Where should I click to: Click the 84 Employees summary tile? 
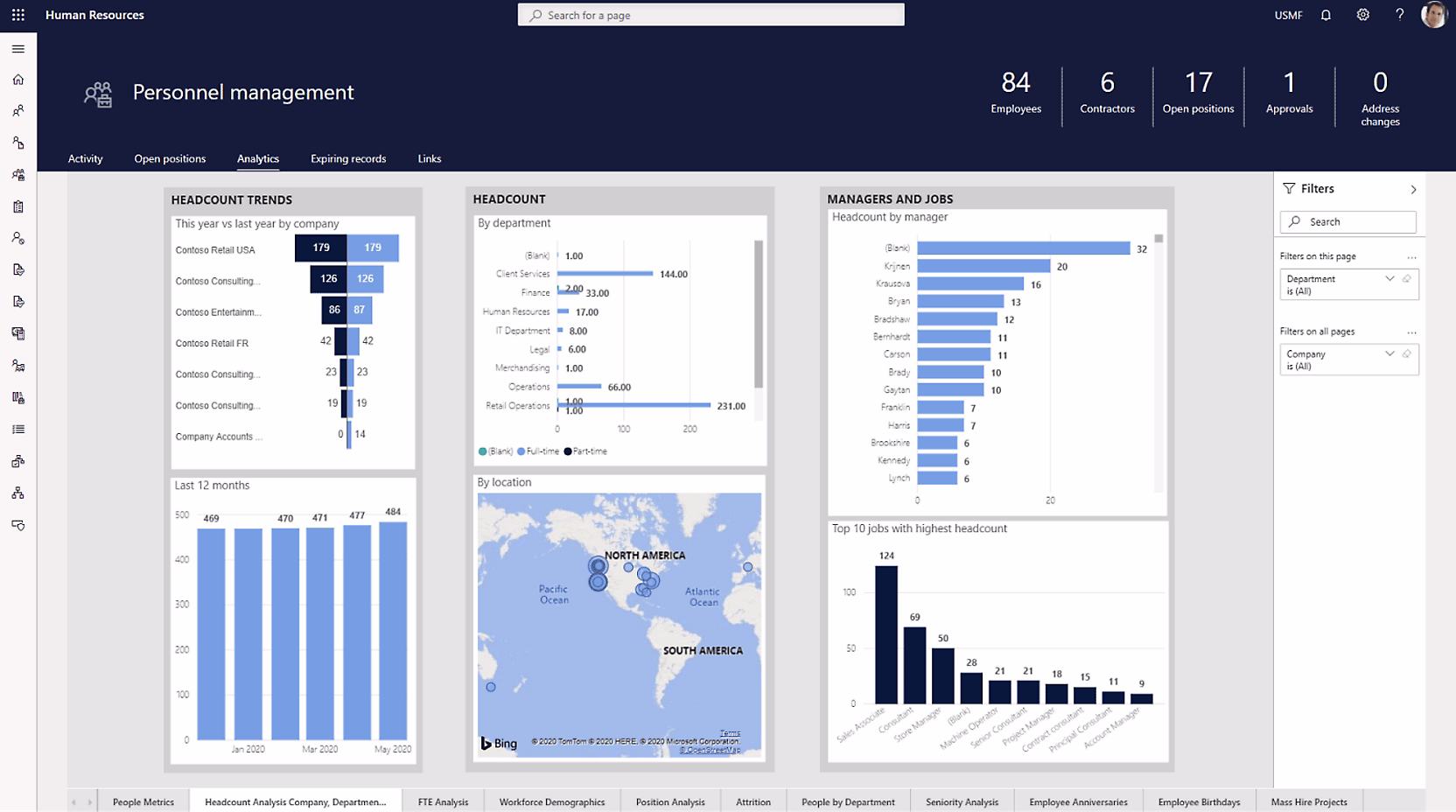tap(1016, 93)
